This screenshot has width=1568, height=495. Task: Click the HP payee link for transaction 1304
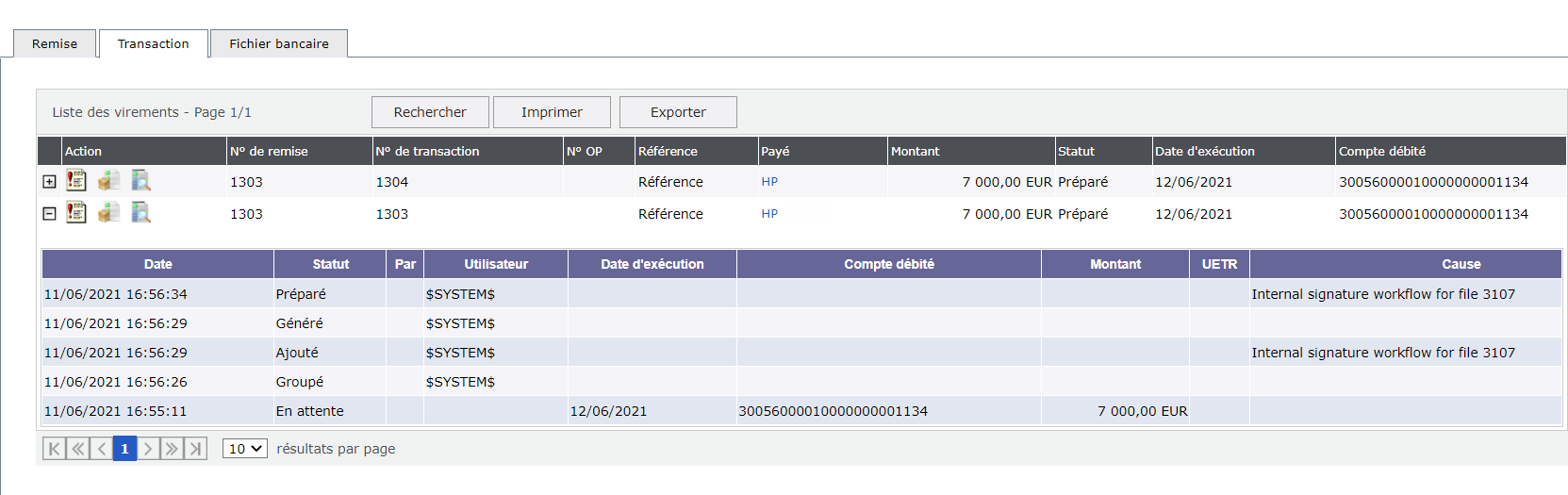(769, 182)
